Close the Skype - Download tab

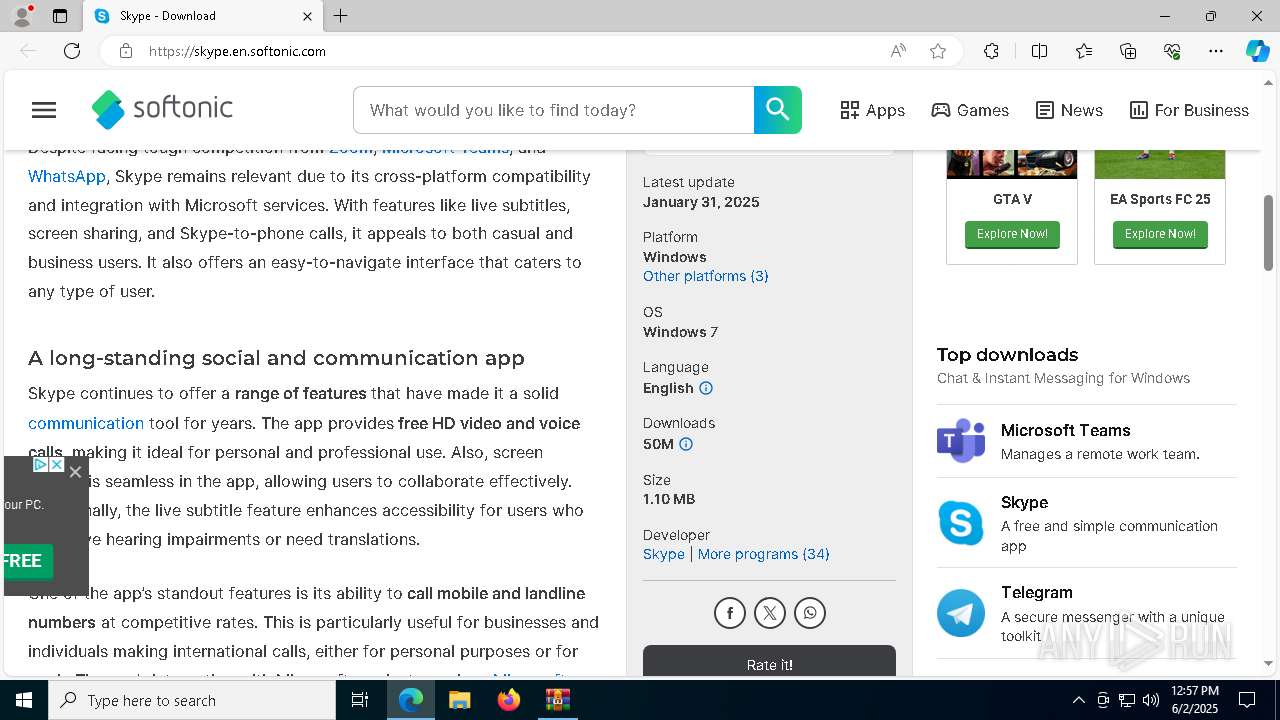click(307, 16)
